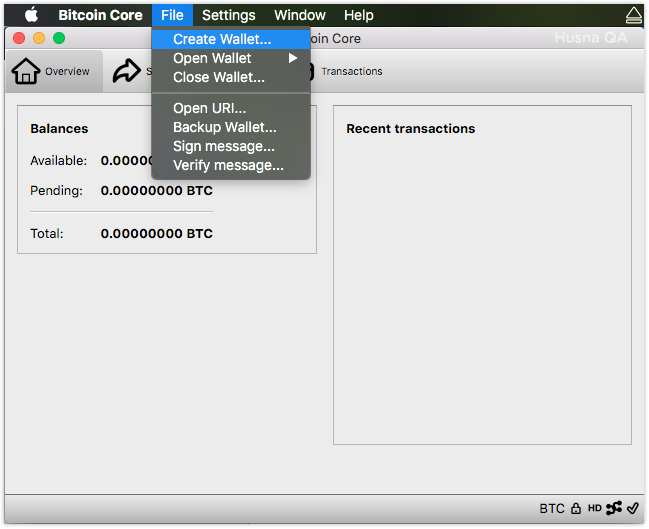
Task: Click the Balances heading
Action: tap(59, 129)
